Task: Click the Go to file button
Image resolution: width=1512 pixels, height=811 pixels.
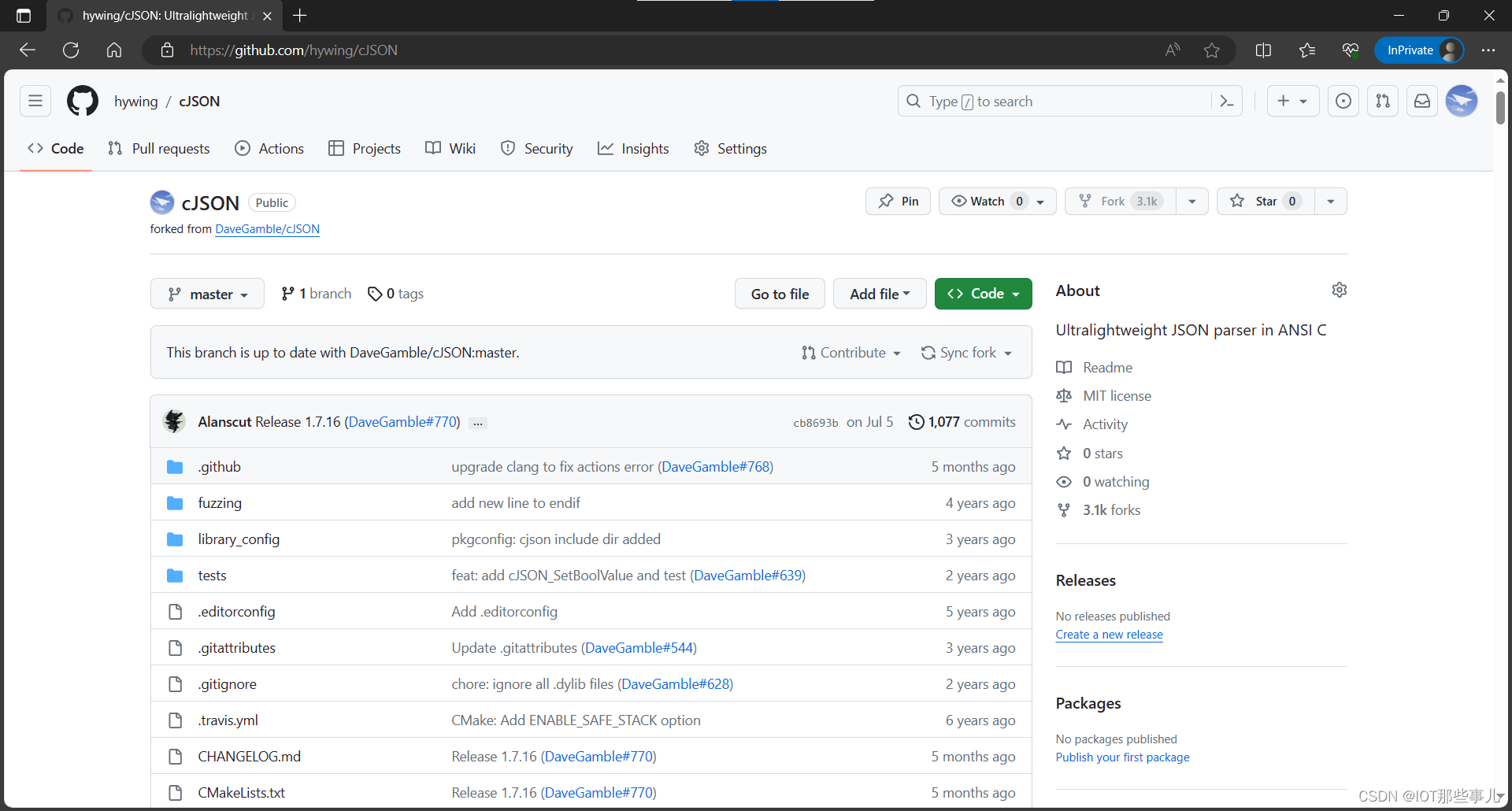Action: (780, 294)
